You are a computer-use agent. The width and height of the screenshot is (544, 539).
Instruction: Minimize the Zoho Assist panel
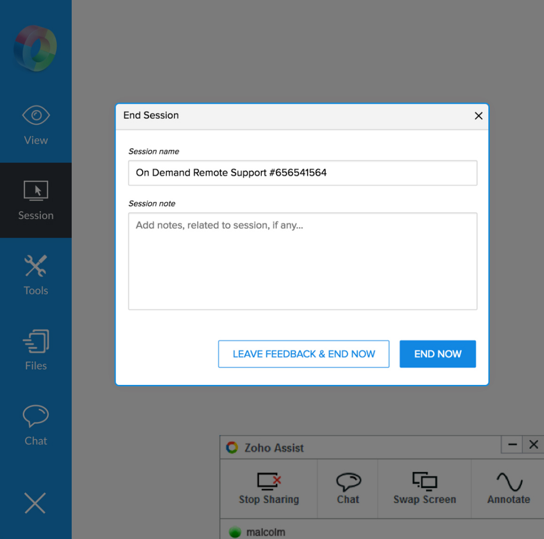512,445
